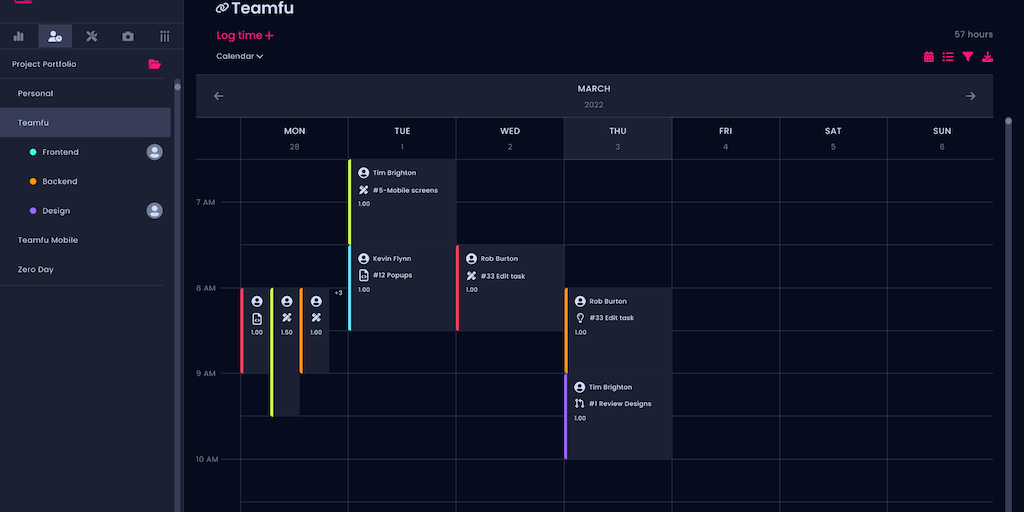
Task: Click the Log time button
Action: 245,36
